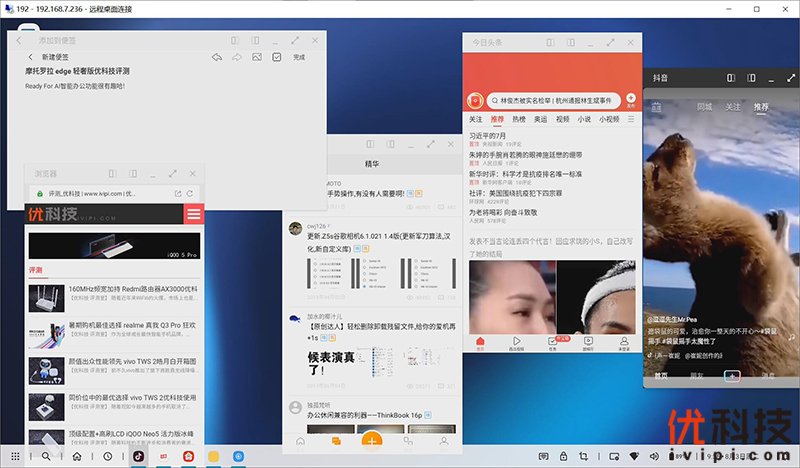Open the taskbar search magnifier
The image size is (800, 468).
click(x=46, y=456)
